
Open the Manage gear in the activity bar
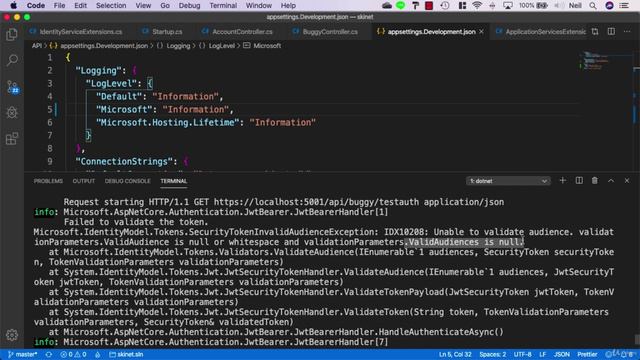tap(12, 335)
